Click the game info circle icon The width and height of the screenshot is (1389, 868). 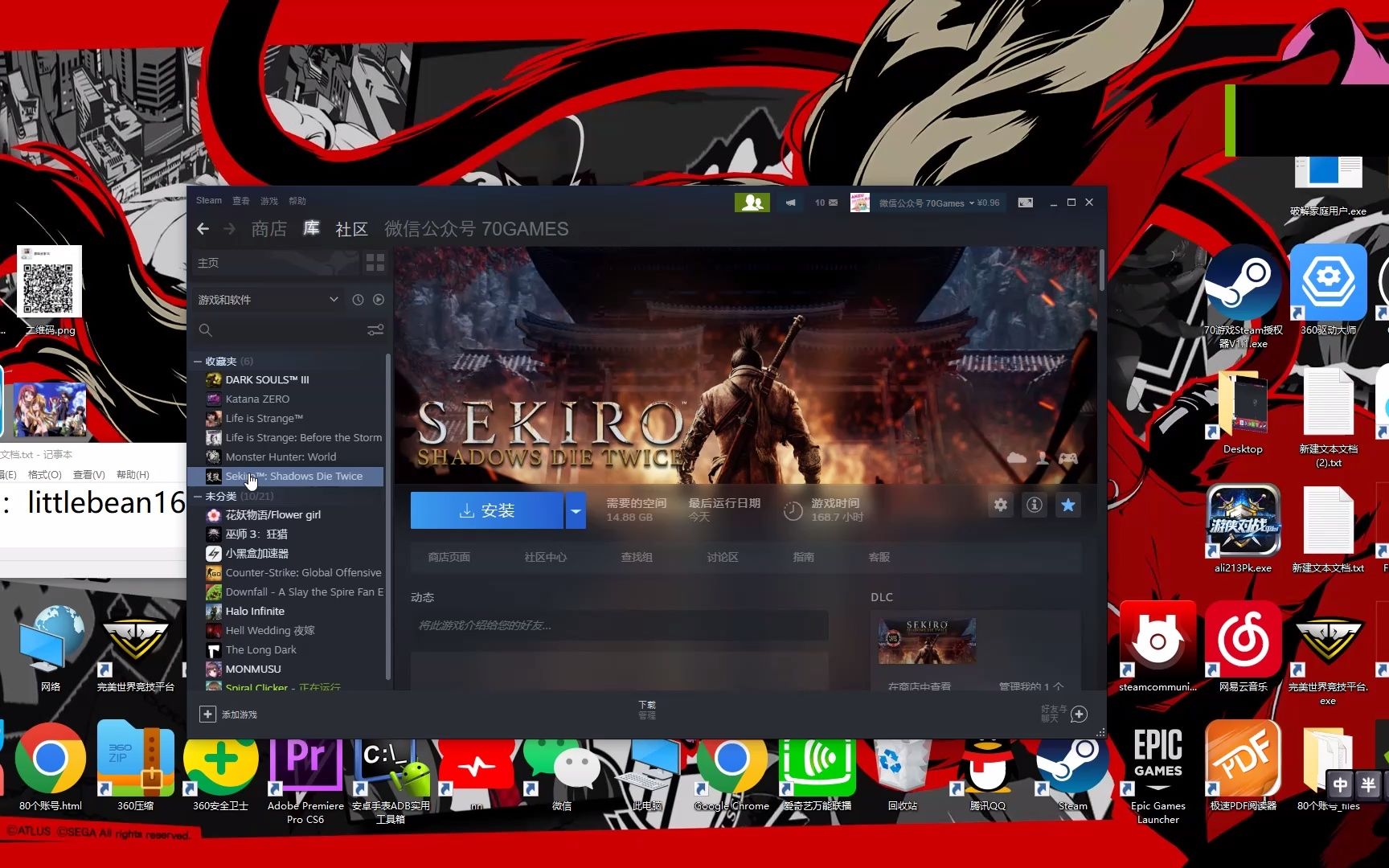coord(1035,505)
